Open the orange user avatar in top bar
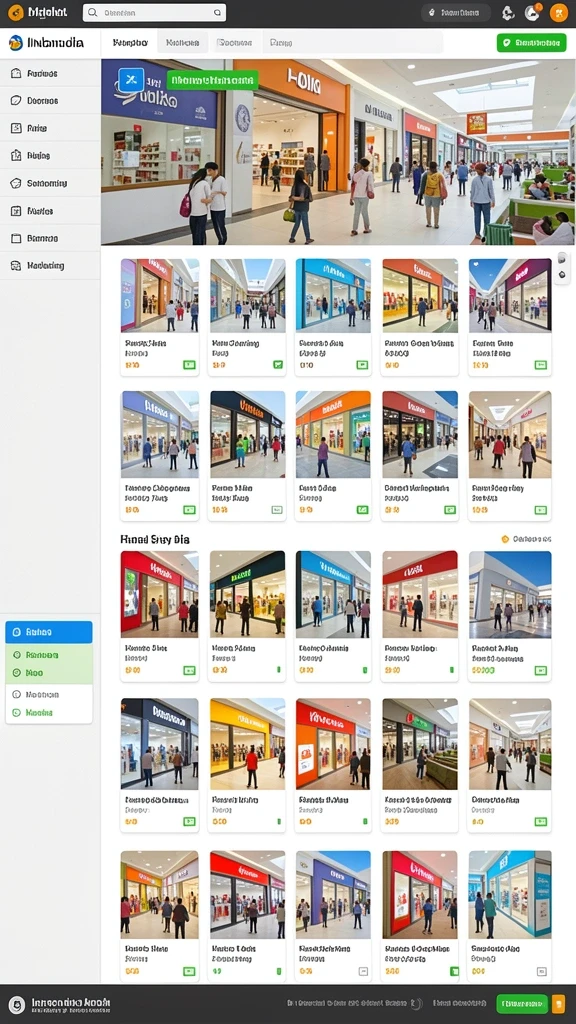Screen dimensions: 576x1024 point(559,12)
